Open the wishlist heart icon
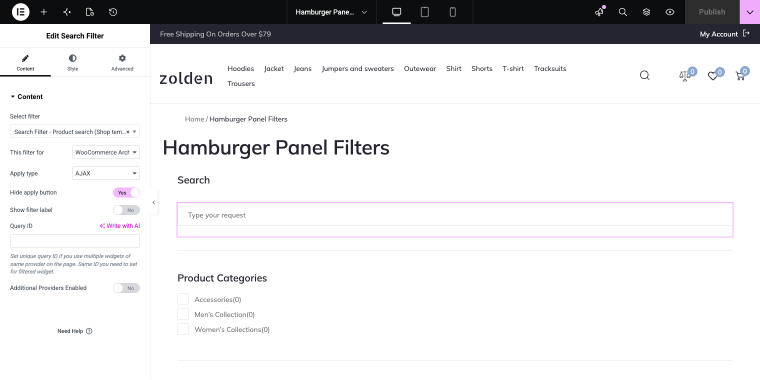Viewport: 760px width, 380px height. click(x=712, y=76)
